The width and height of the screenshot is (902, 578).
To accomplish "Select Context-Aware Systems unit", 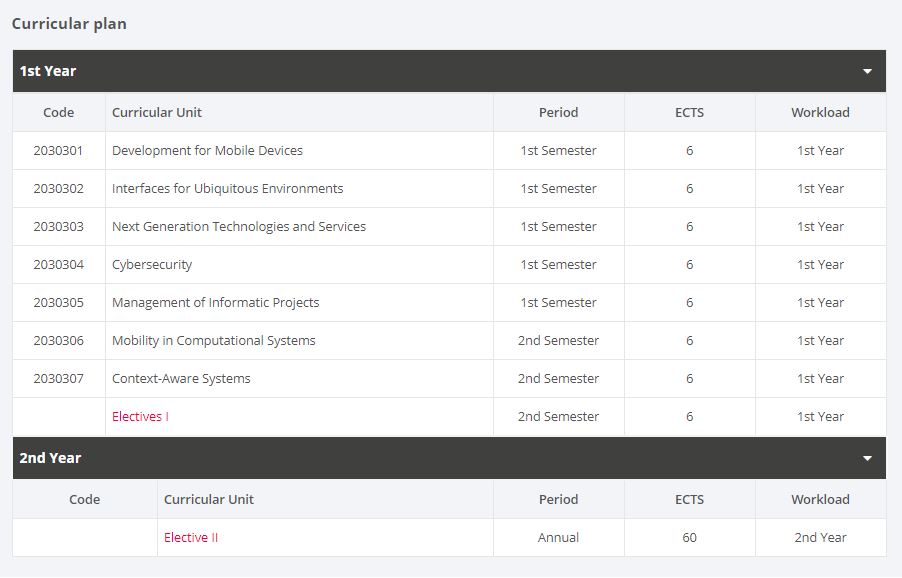I will (181, 378).
